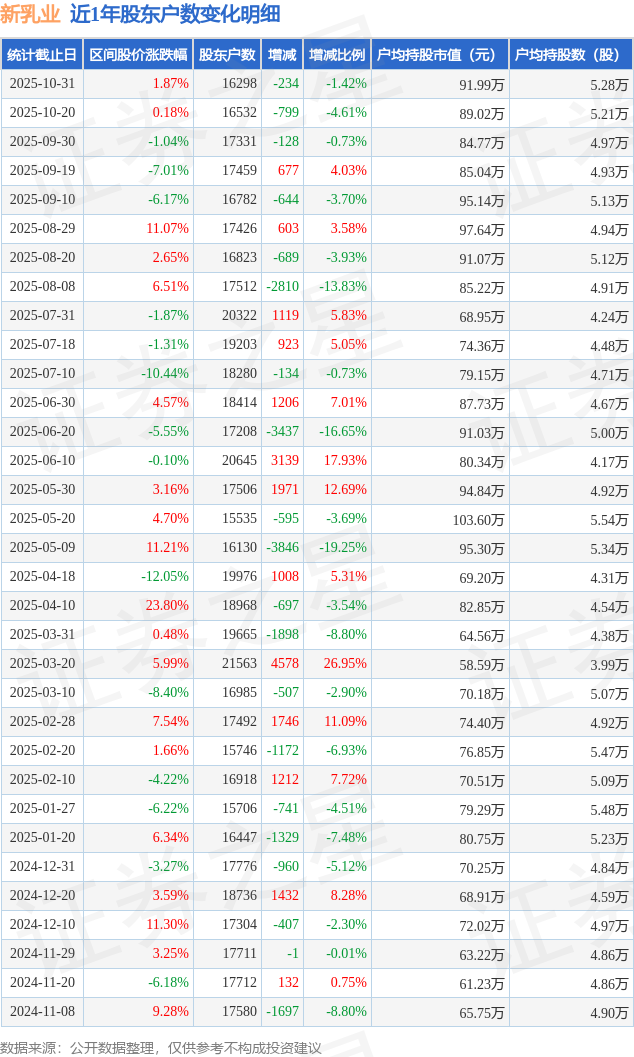Select the -19.25% change ratio cell
Screen dimensions: 634x1057
pos(343,548)
